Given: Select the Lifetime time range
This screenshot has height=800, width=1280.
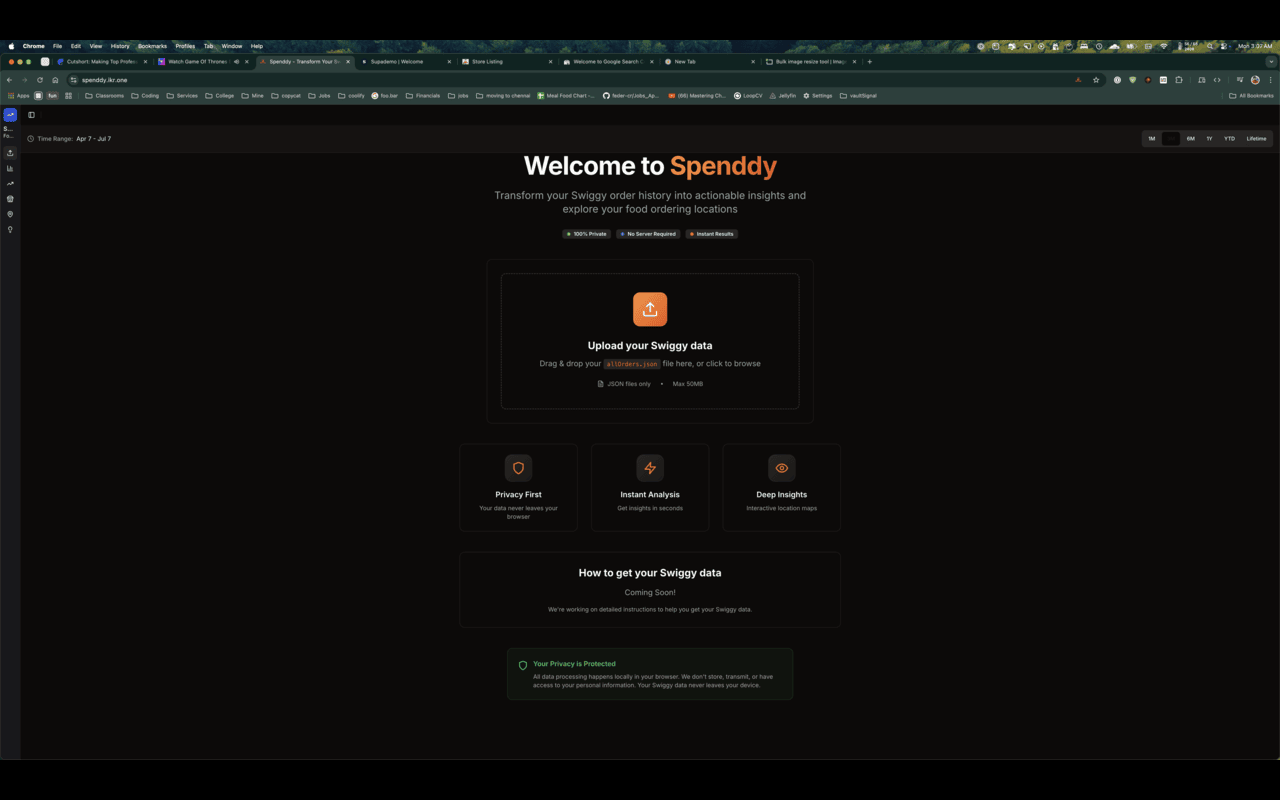Looking at the screenshot, I should pyautogui.click(x=1256, y=139).
